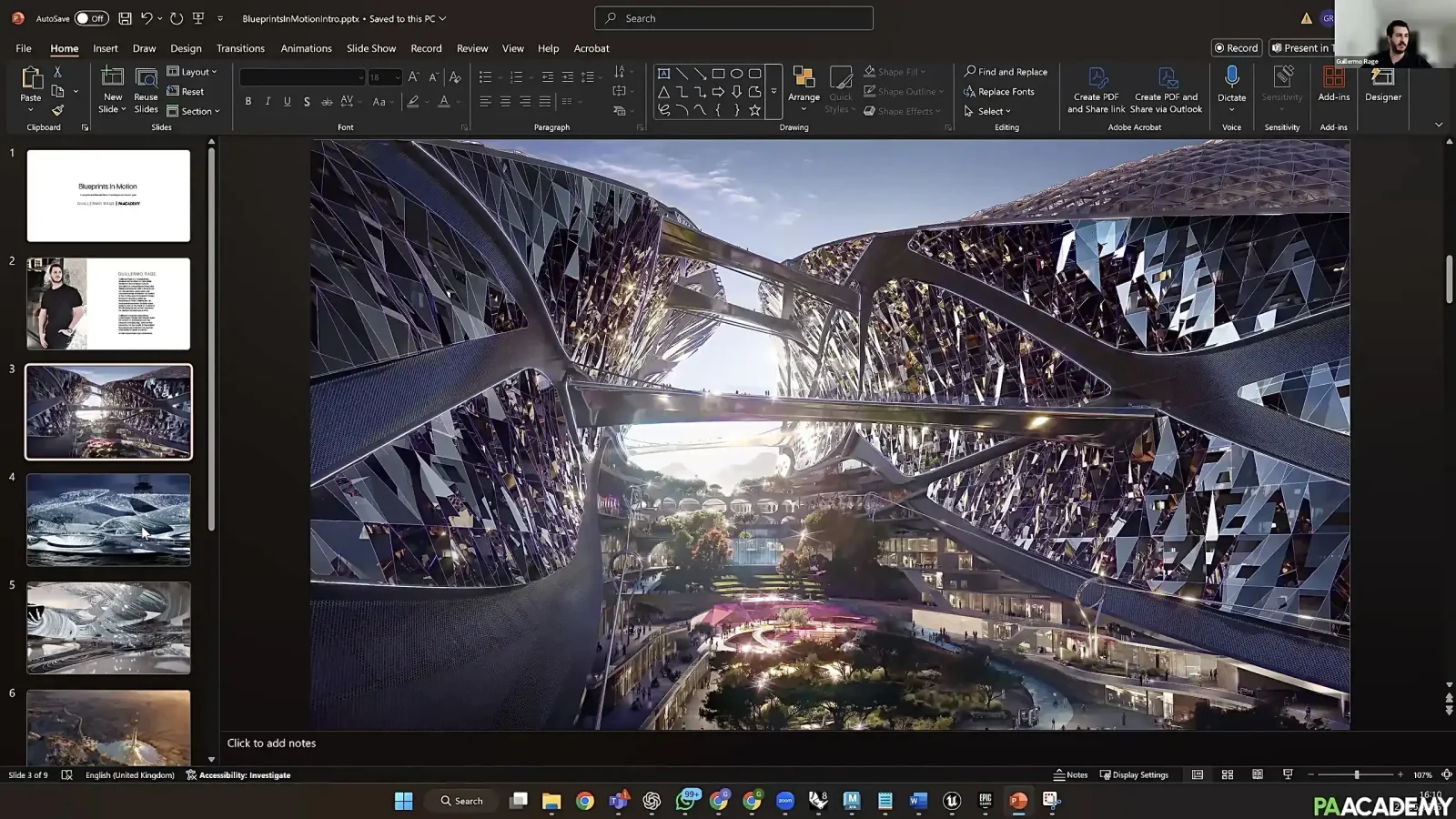Toggle the AutoSave switch

pos(91,18)
